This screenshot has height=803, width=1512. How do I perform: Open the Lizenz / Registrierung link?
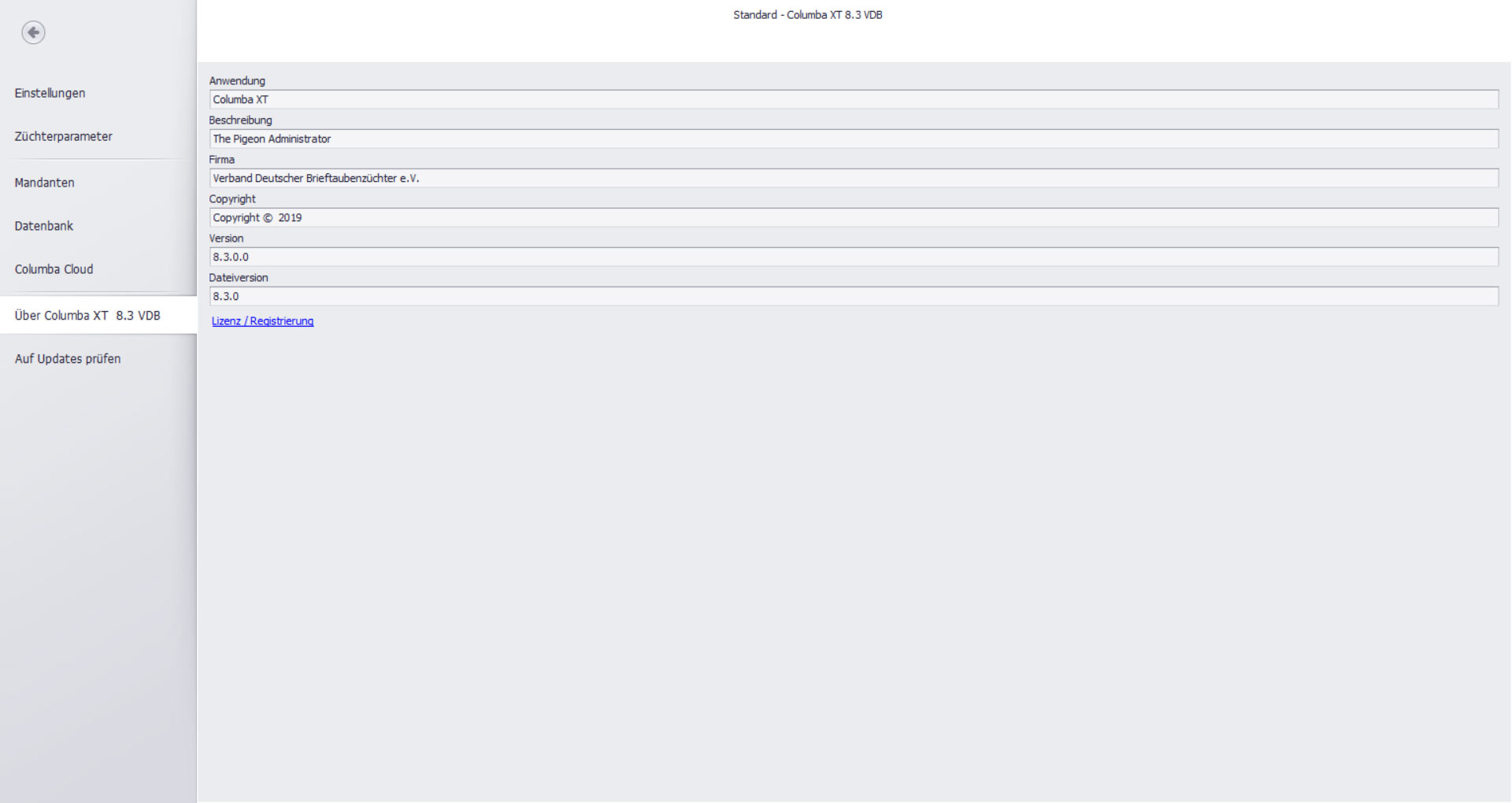point(262,321)
